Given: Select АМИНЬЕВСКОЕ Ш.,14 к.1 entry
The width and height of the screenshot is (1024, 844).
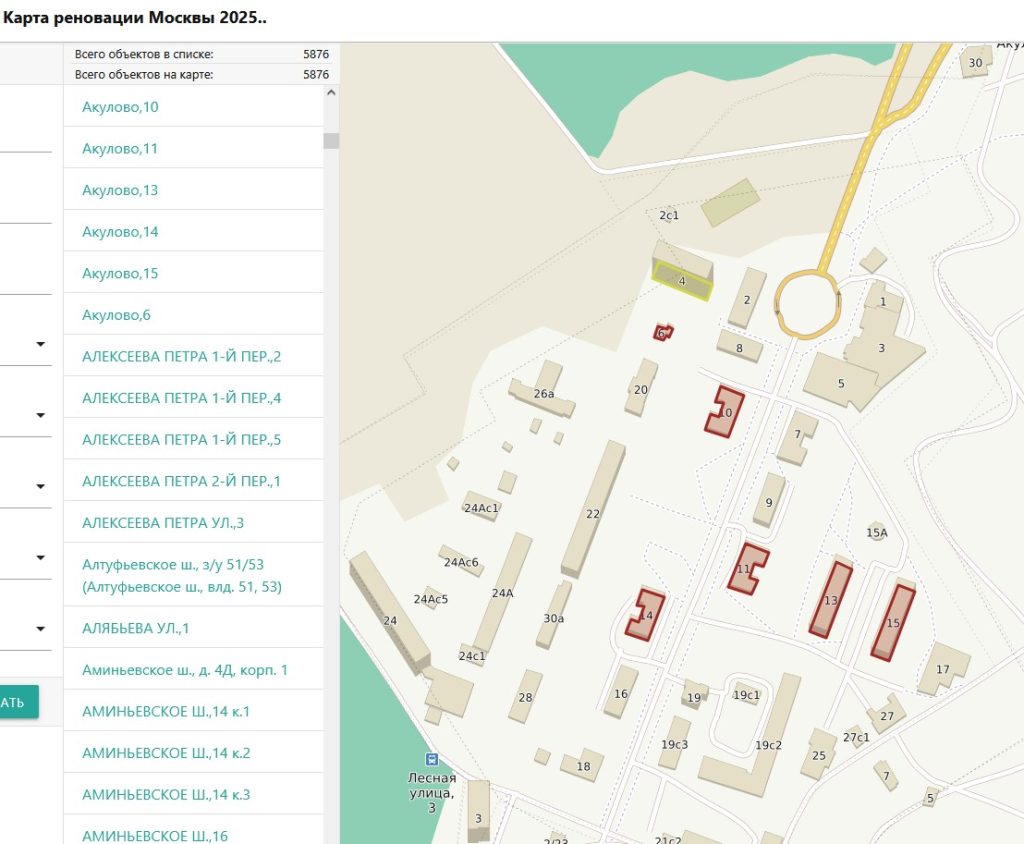Looking at the screenshot, I should click(193, 711).
